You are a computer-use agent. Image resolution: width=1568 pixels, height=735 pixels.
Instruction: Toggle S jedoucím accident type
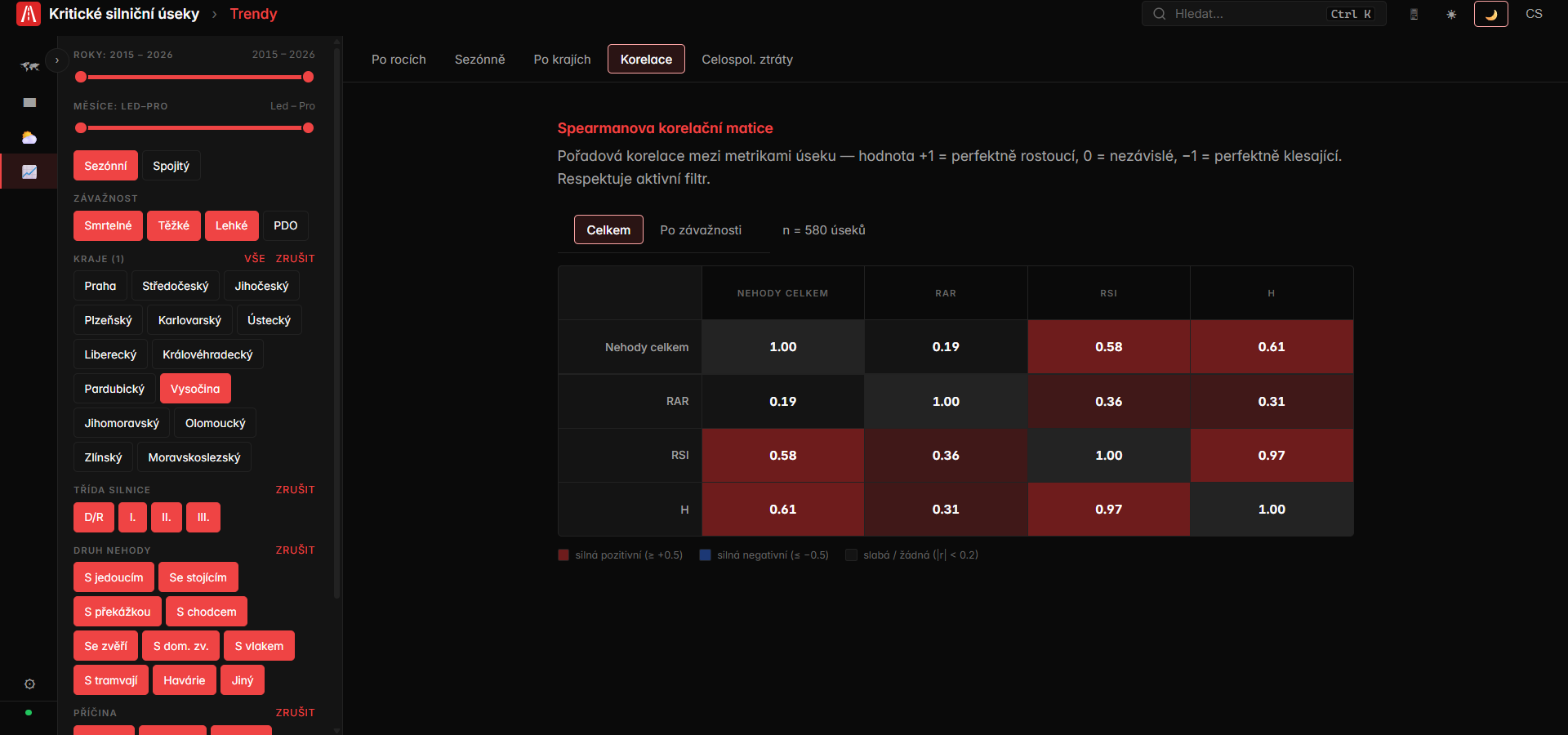(x=114, y=577)
